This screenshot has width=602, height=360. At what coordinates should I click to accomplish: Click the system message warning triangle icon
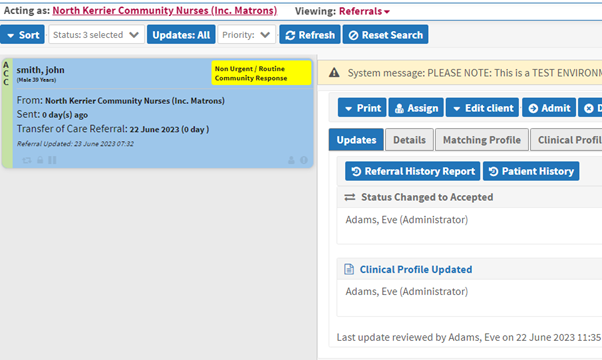[x=334, y=73]
